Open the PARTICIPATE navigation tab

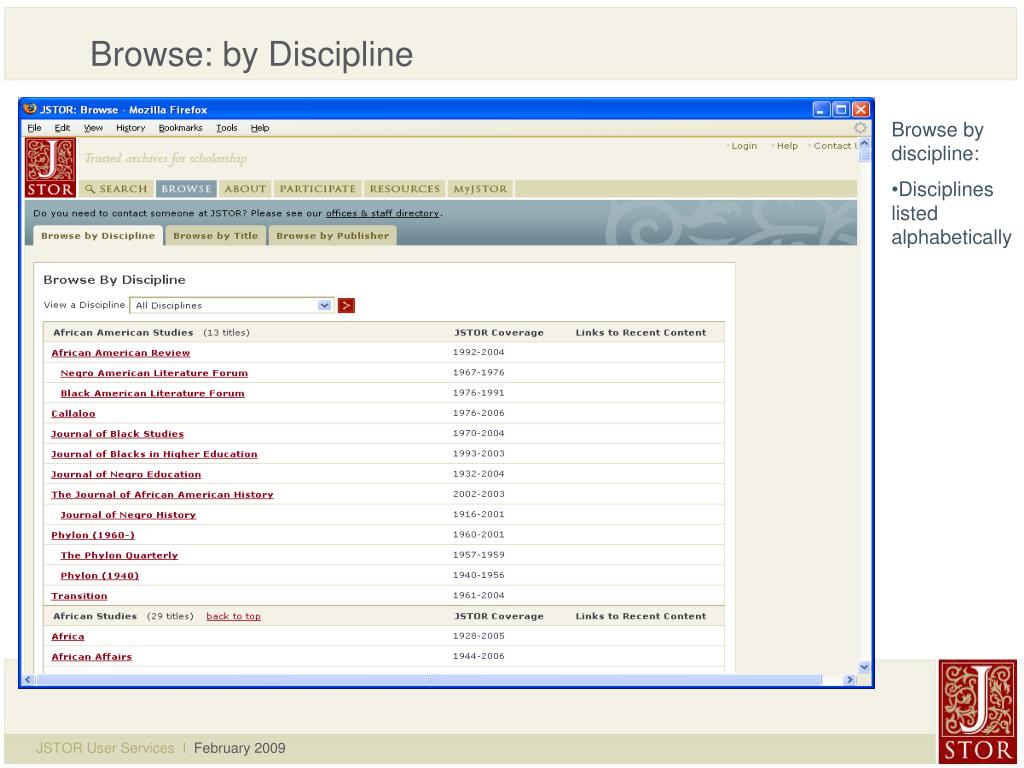[317, 189]
